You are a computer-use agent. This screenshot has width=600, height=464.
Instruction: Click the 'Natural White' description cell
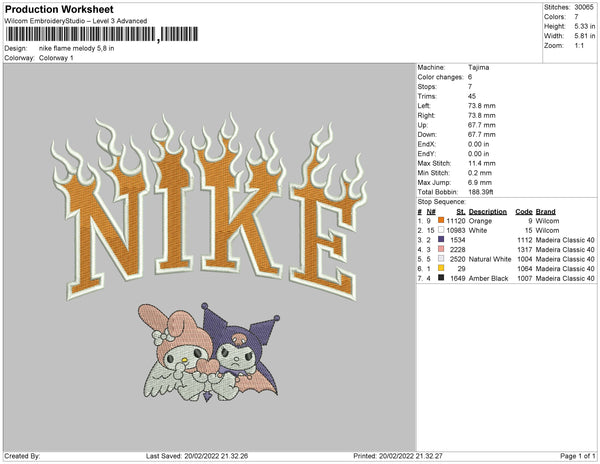click(490, 259)
